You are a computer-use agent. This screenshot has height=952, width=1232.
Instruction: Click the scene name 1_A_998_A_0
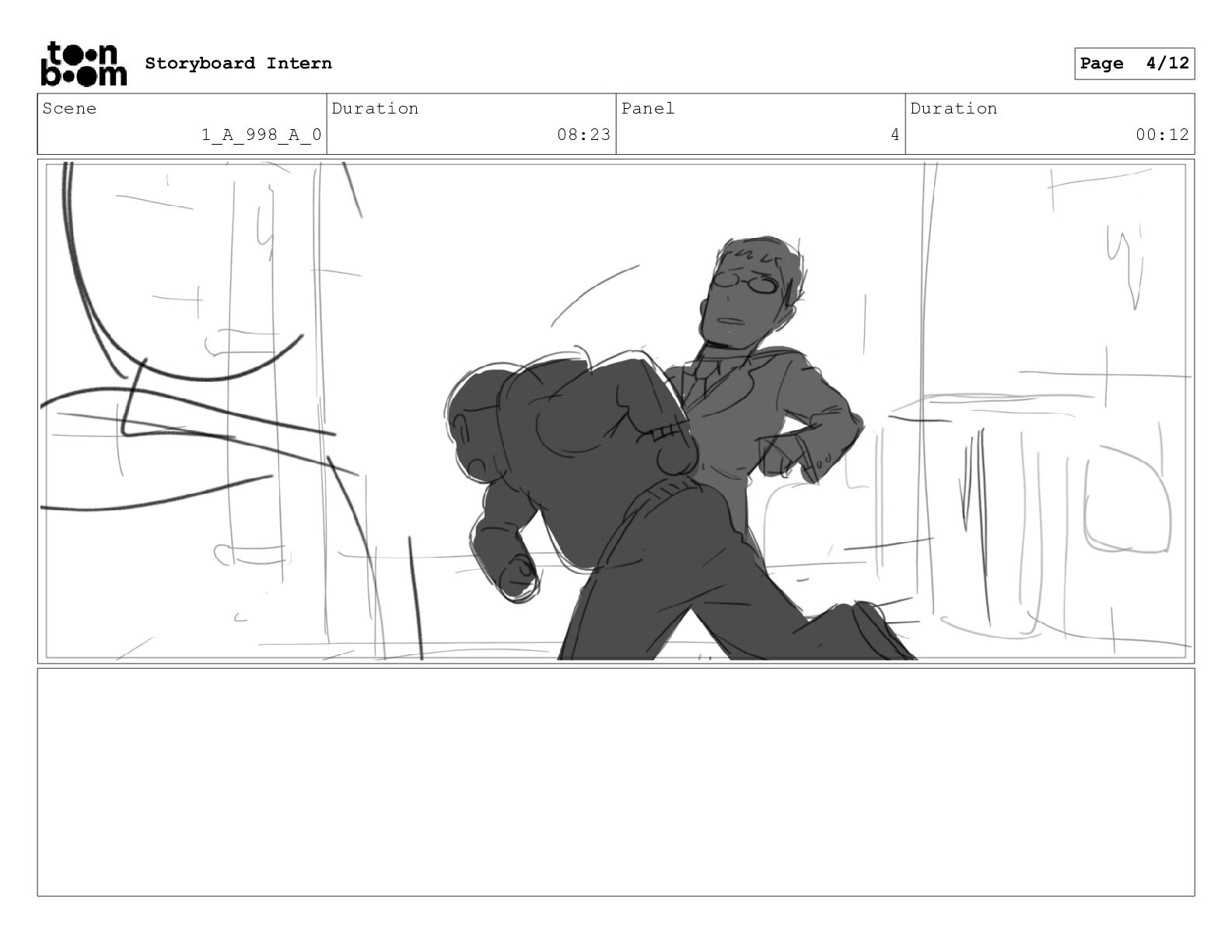(261, 135)
